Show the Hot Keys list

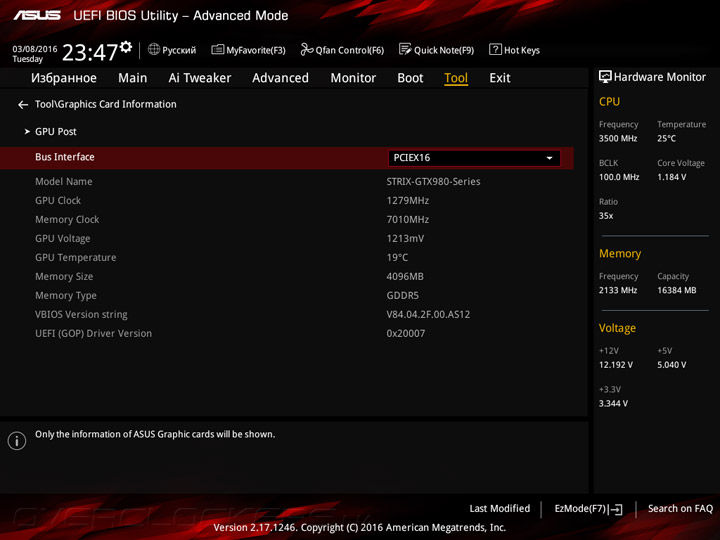(514, 50)
